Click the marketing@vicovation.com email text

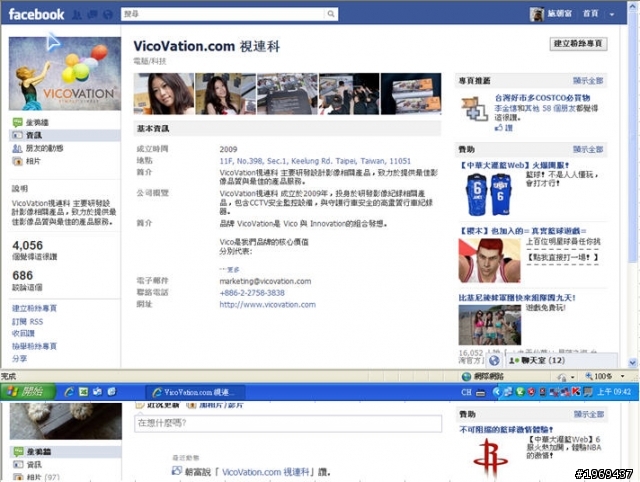tap(265, 281)
